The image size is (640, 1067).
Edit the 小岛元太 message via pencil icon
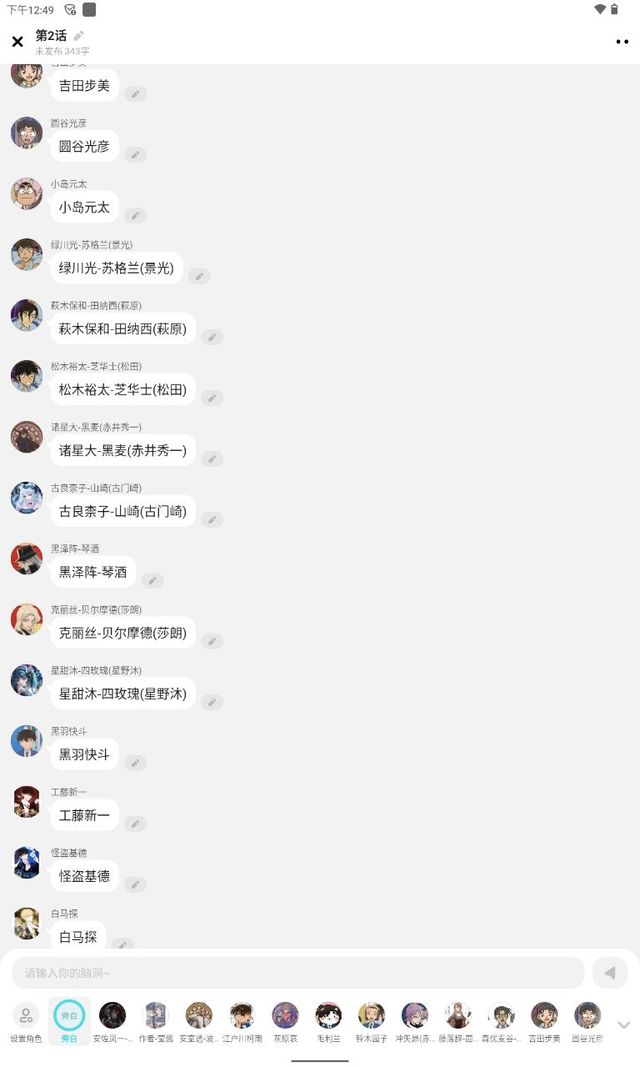135,216
